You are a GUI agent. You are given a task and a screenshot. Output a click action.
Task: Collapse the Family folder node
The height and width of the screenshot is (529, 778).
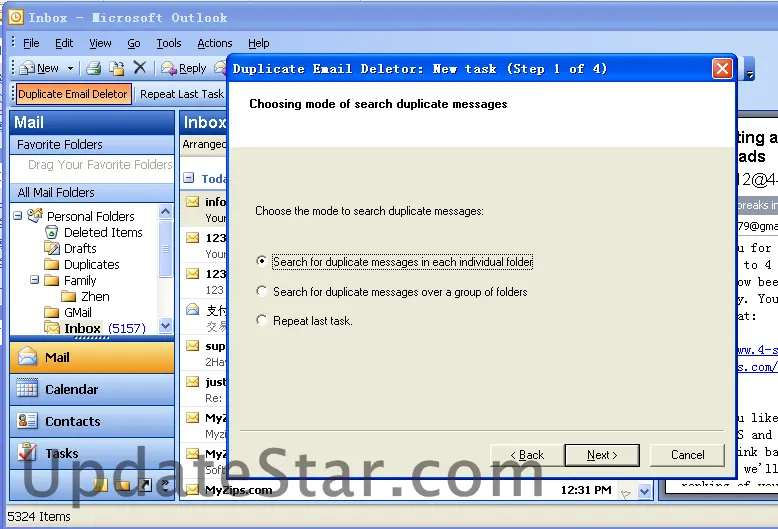(x=34, y=280)
